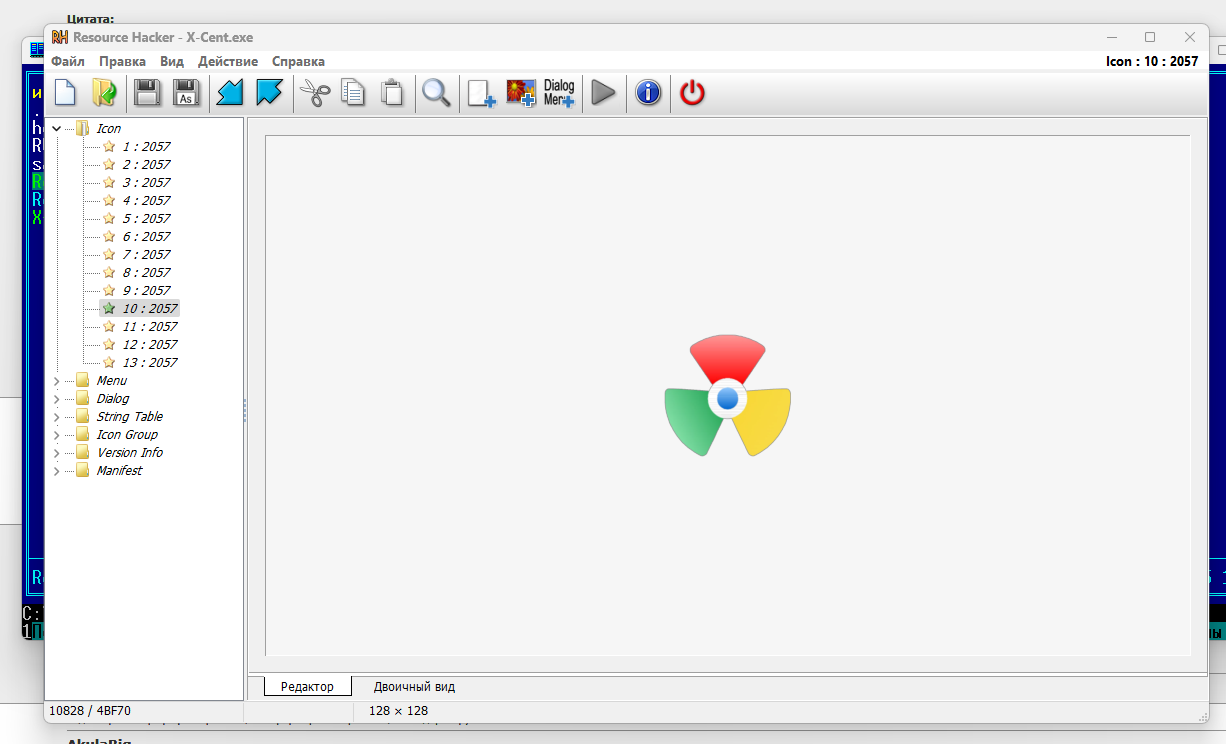Click the Icon : 10 : 2057 header label
Image resolution: width=1226 pixels, height=744 pixels.
[1151, 61]
